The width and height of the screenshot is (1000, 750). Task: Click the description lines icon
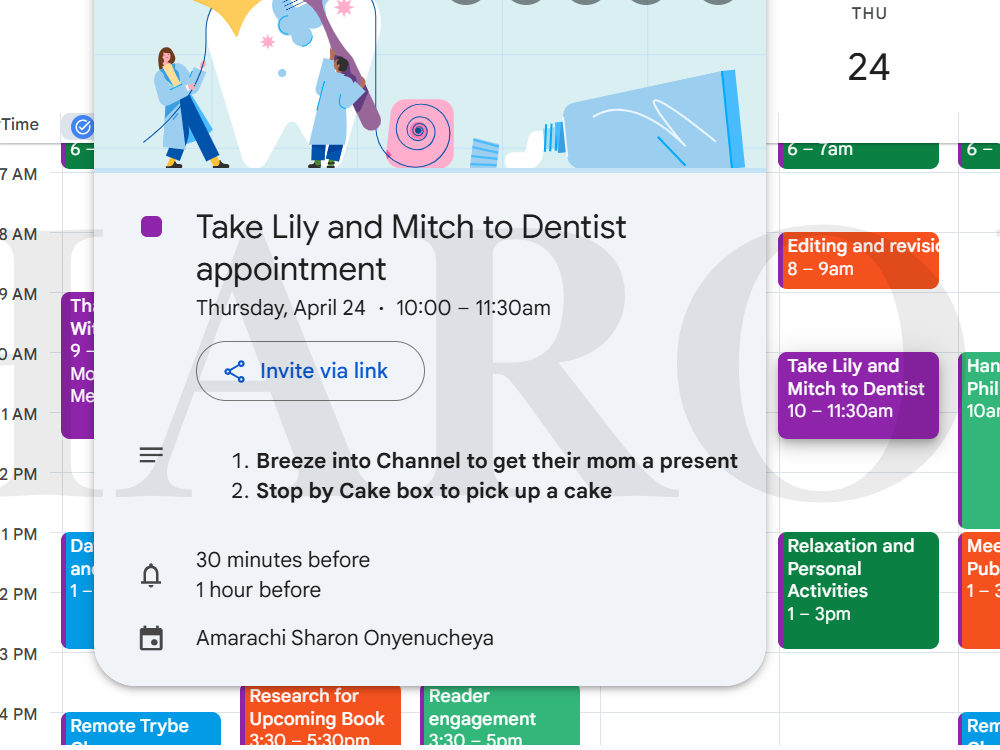(x=151, y=455)
